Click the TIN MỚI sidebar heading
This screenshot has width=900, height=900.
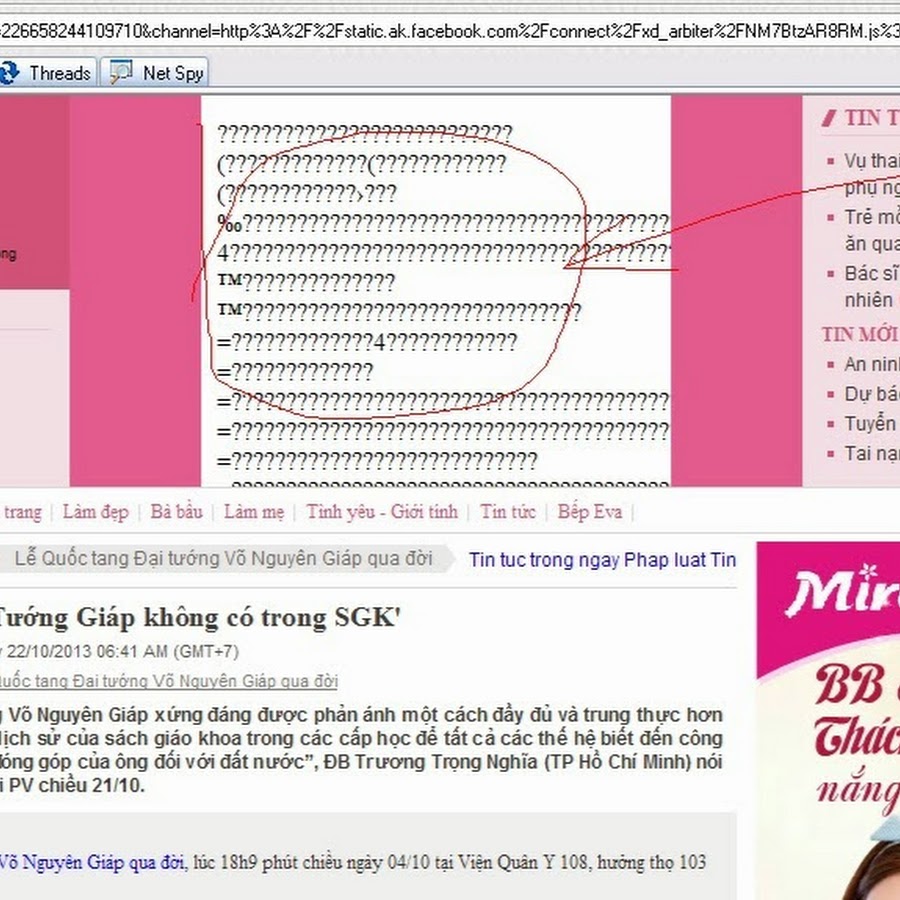click(x=860, y=334)
